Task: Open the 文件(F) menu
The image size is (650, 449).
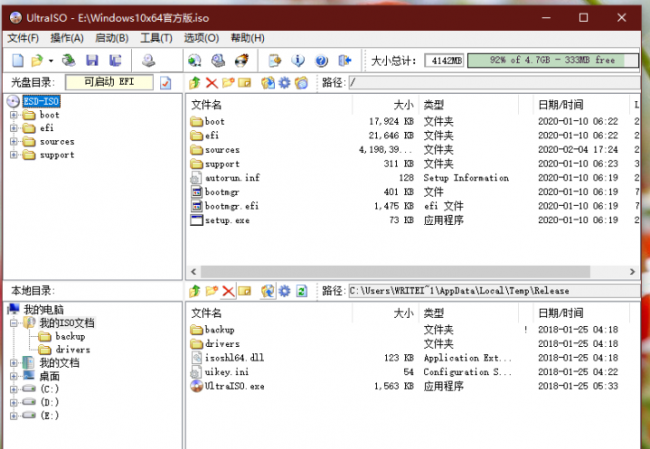Action: click(23, 39)
